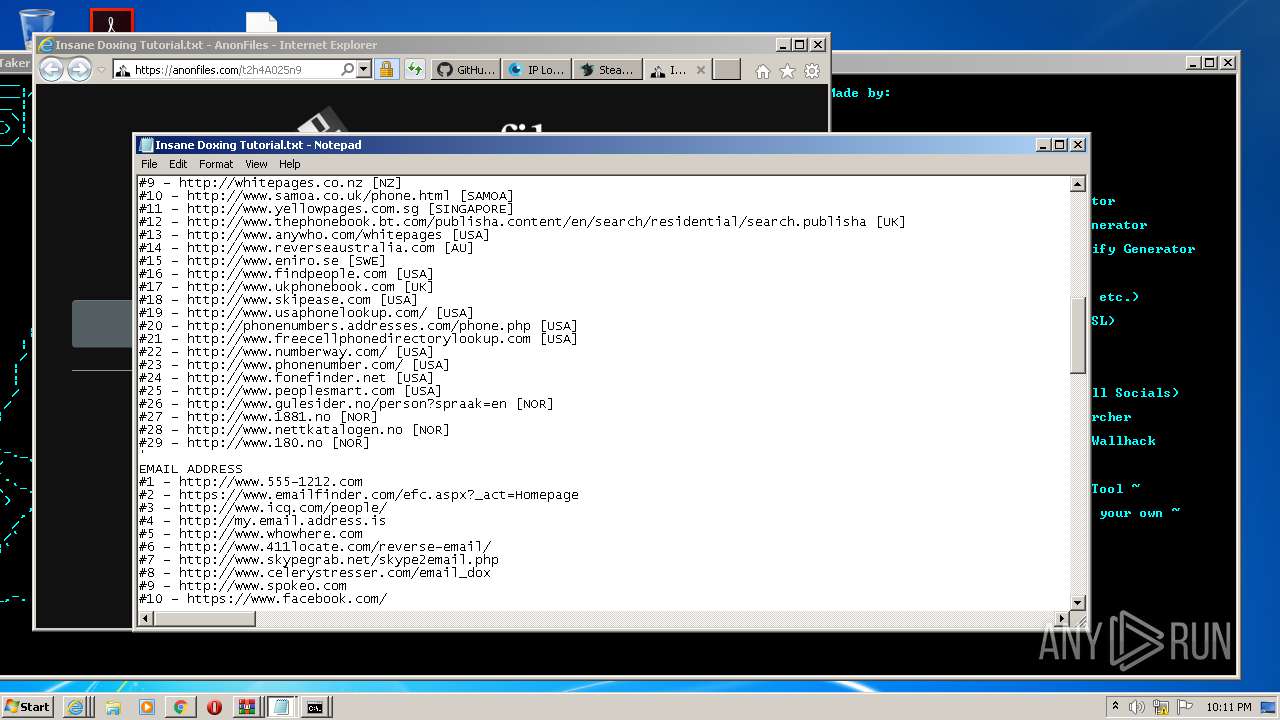1280x720 pixels.
Task: Open Notepad Edit menu
Action: tap(178, 164)
